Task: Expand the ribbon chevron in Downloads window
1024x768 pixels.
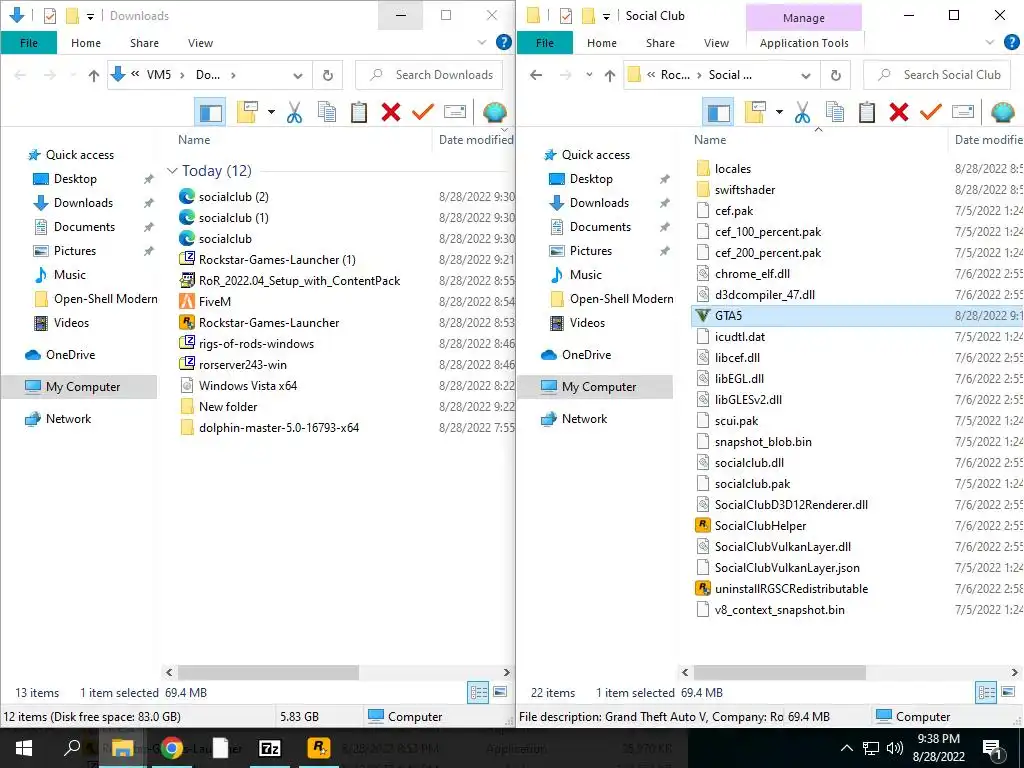Action: coord(482,42)
